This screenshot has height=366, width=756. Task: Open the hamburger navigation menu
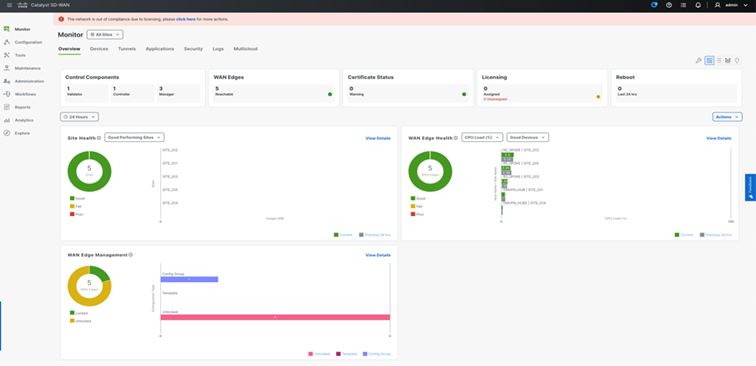[x=9, y=5]
